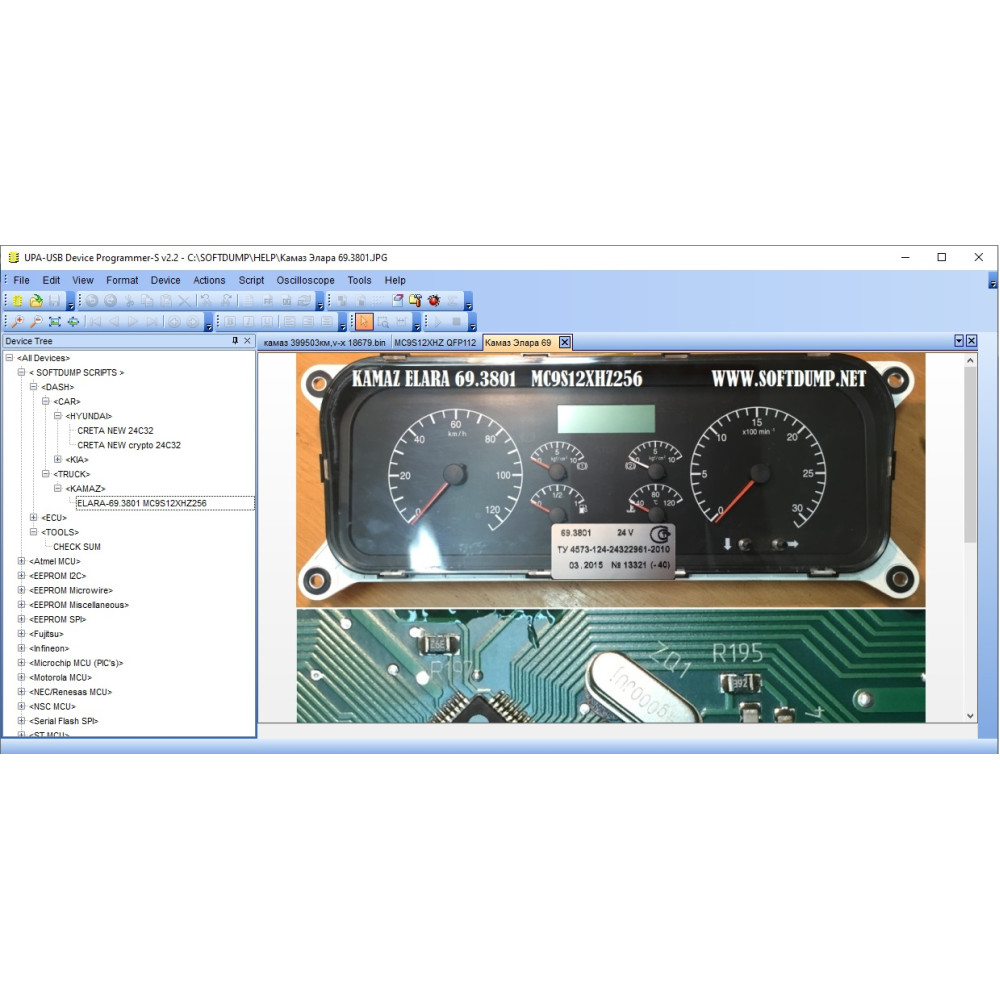Click the eraser icon in toolbar

pos(397,300)
